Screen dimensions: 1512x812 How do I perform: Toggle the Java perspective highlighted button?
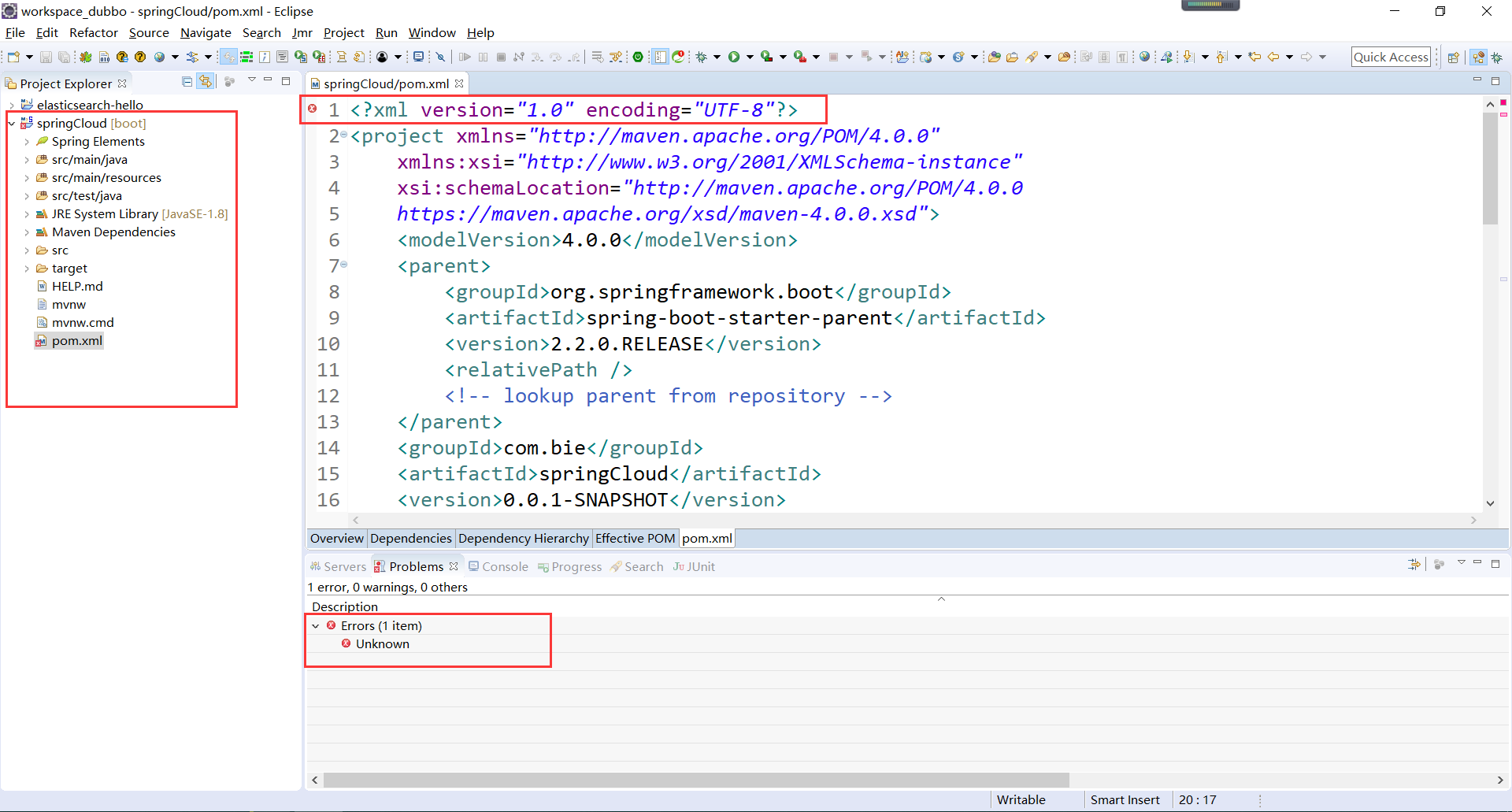(x=1479, y=57)
